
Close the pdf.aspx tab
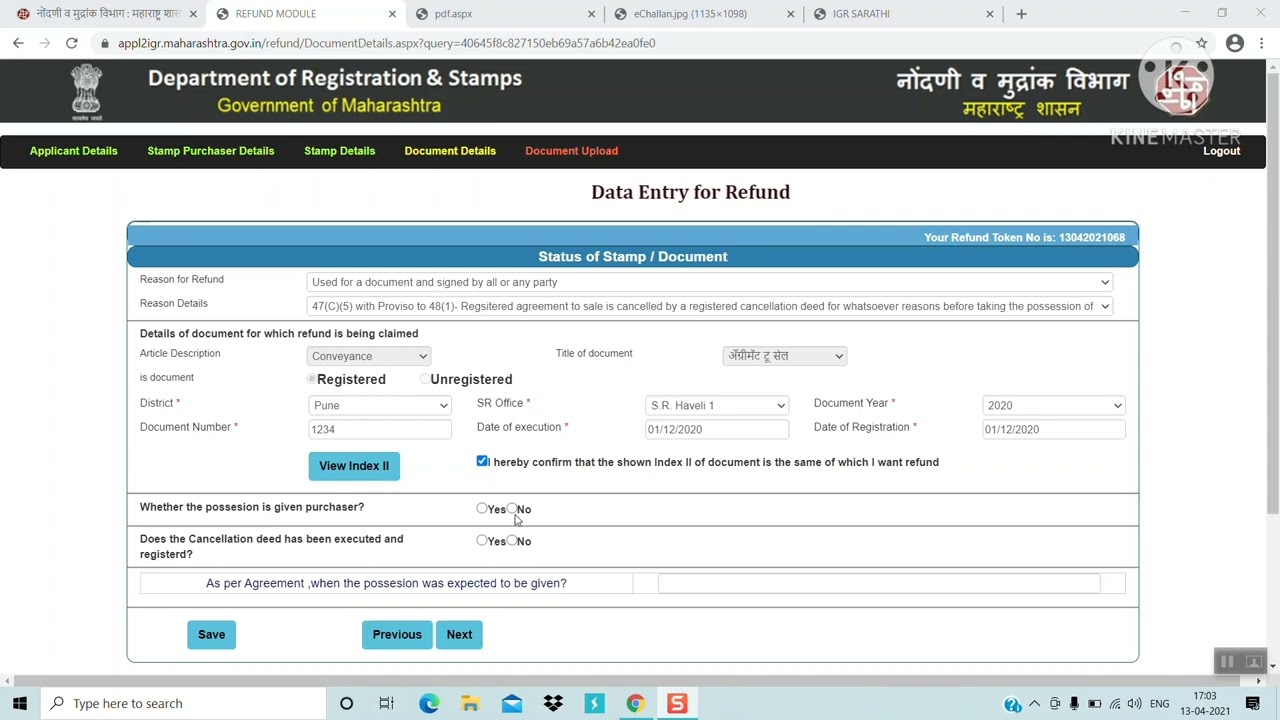point(591,14)
